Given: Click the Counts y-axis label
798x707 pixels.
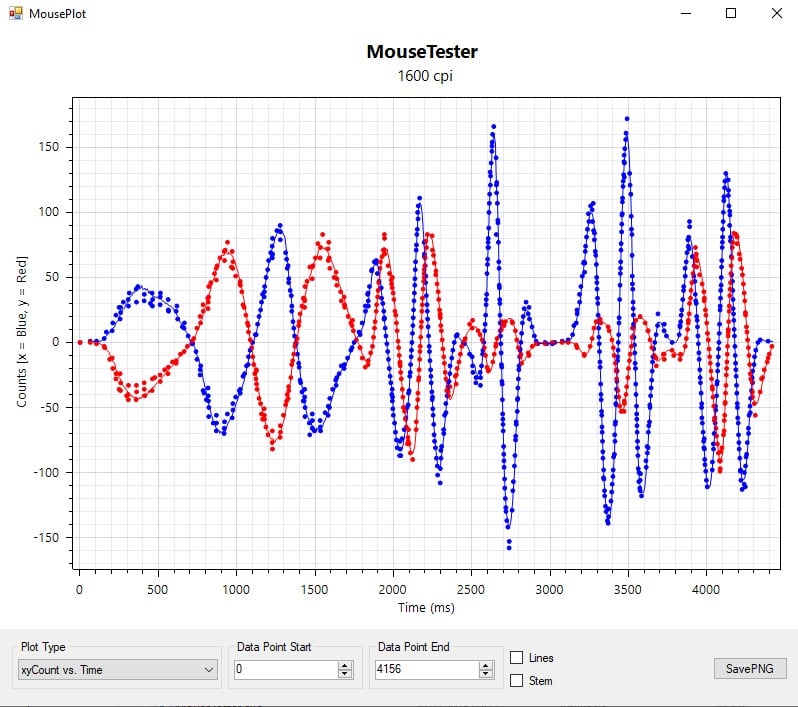Looking at the screenshot, I should [x=22, y=331].
